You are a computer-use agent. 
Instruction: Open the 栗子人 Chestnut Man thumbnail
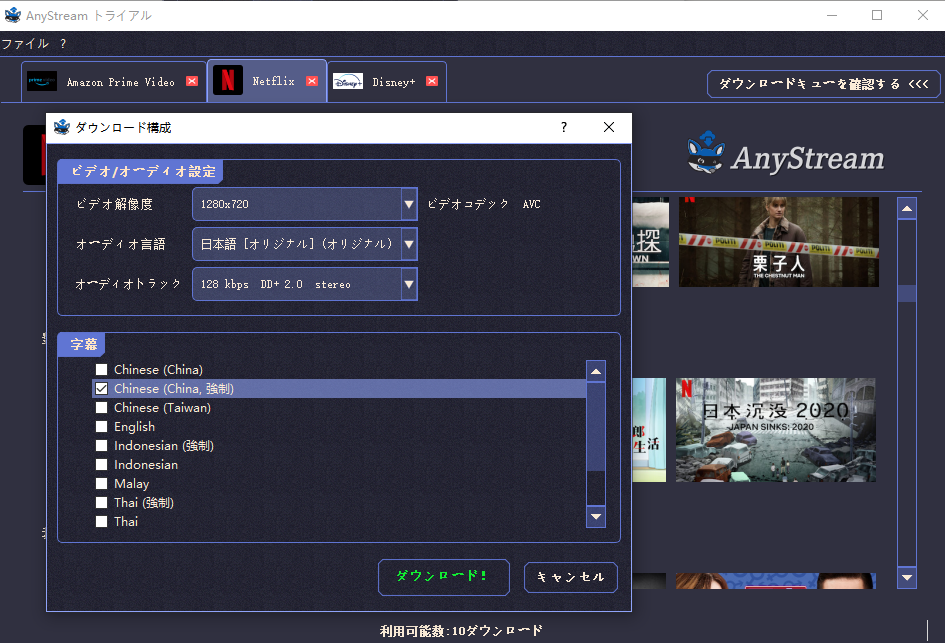click(779, 242)
